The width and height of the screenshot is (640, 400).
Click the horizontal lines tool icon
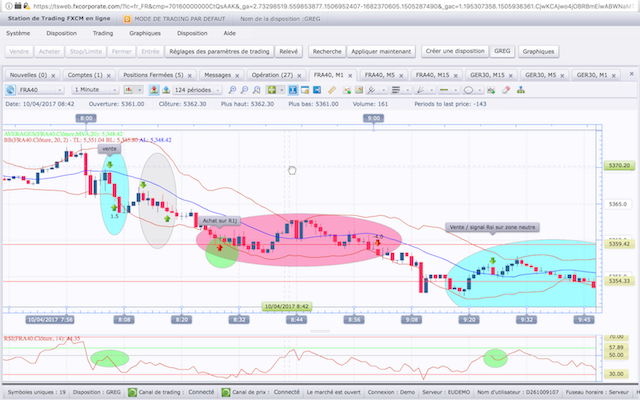click(x=396, y=90)
